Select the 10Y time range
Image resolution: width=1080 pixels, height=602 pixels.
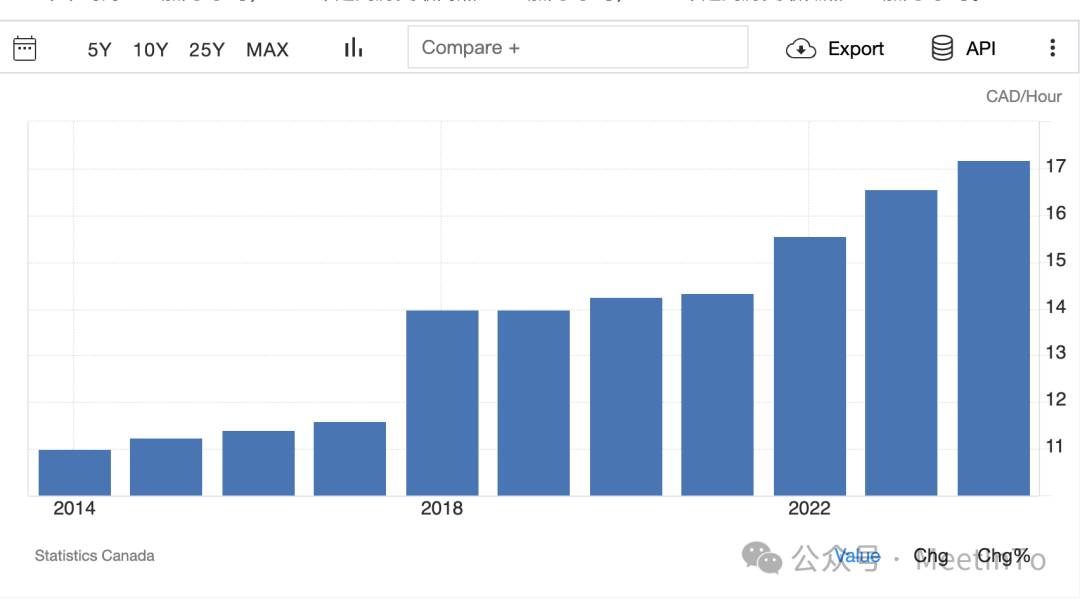tap(150, 50)
